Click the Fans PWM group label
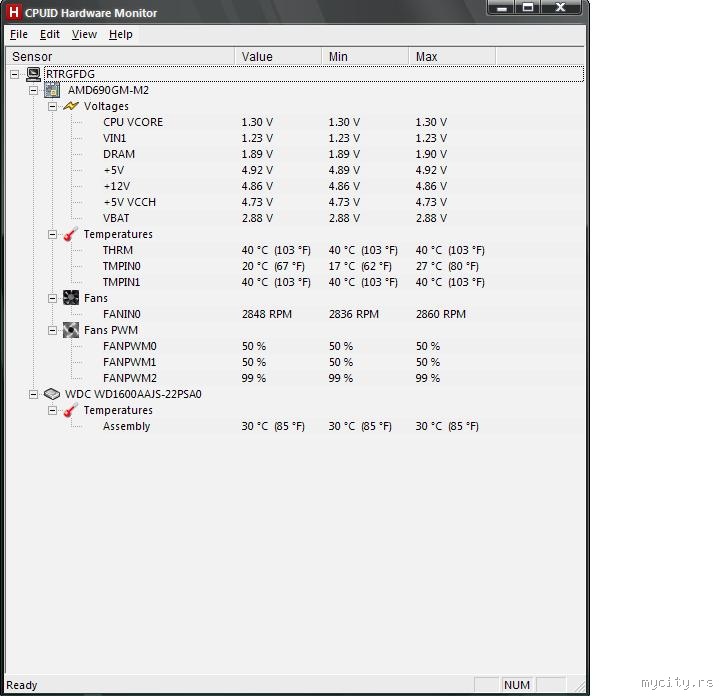Viewport: 720px width, 696px height. point(111,330)
